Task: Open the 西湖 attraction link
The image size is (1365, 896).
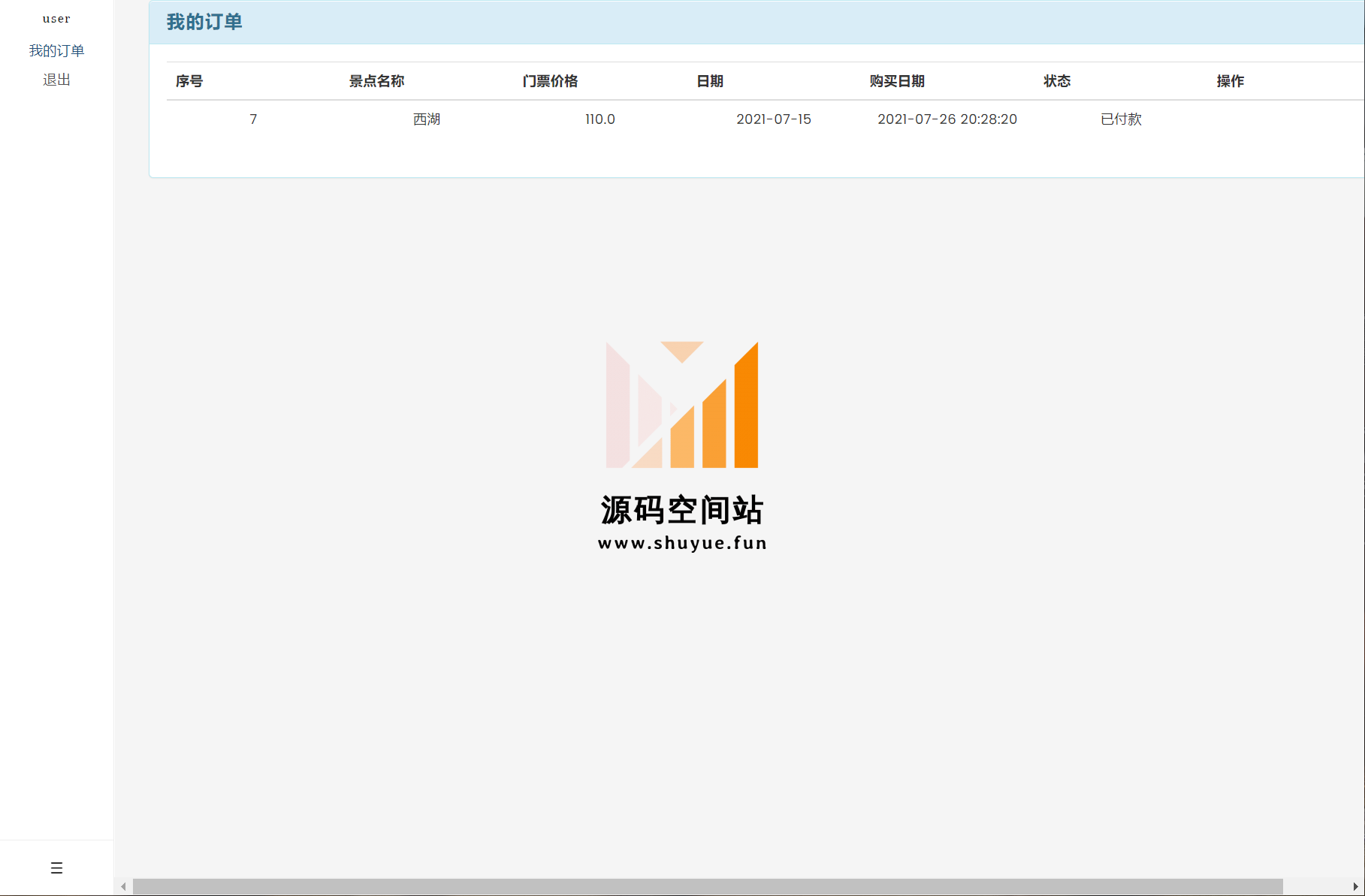Action: point(427,119)
